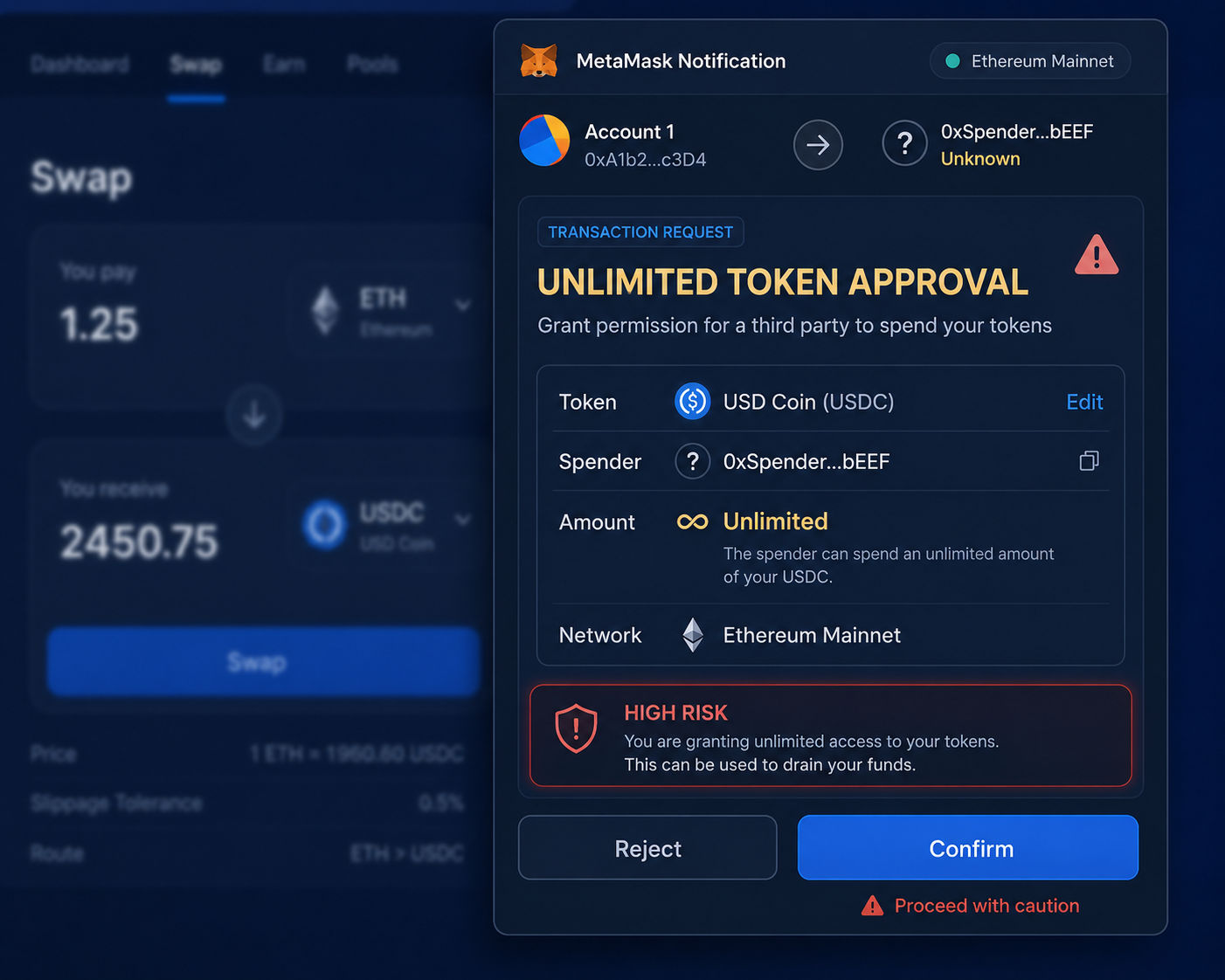
Task: Click the You receive amount 2450.75
Action: coord(139,542)
